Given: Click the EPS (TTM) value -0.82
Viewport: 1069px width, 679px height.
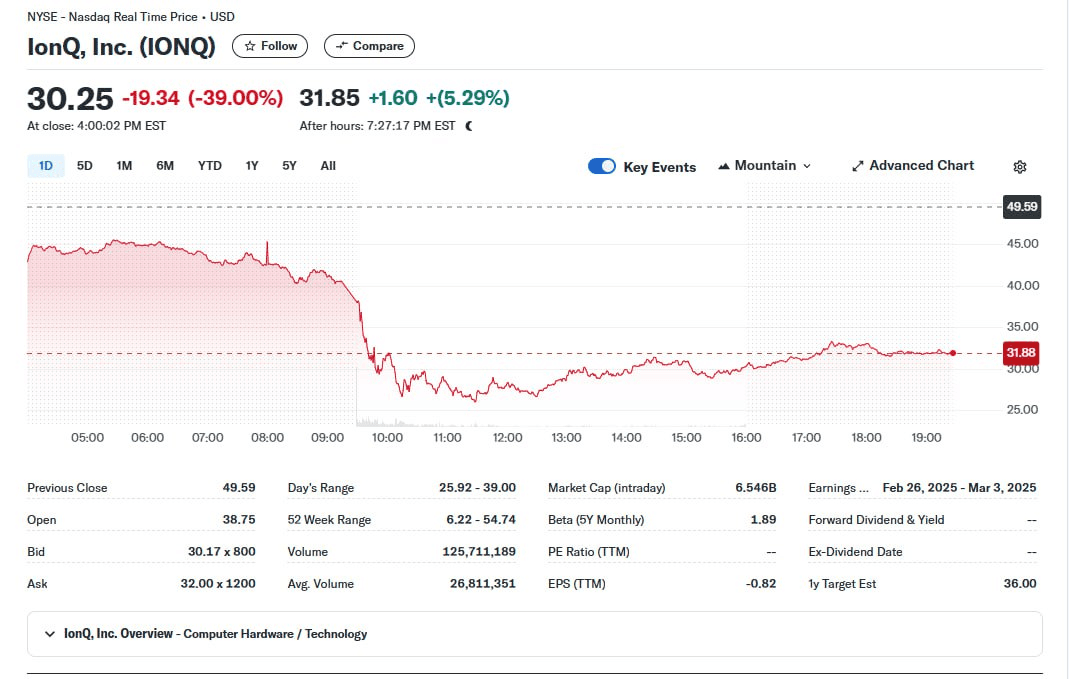Looking at the screenshot, I should [x=760, y=584].
